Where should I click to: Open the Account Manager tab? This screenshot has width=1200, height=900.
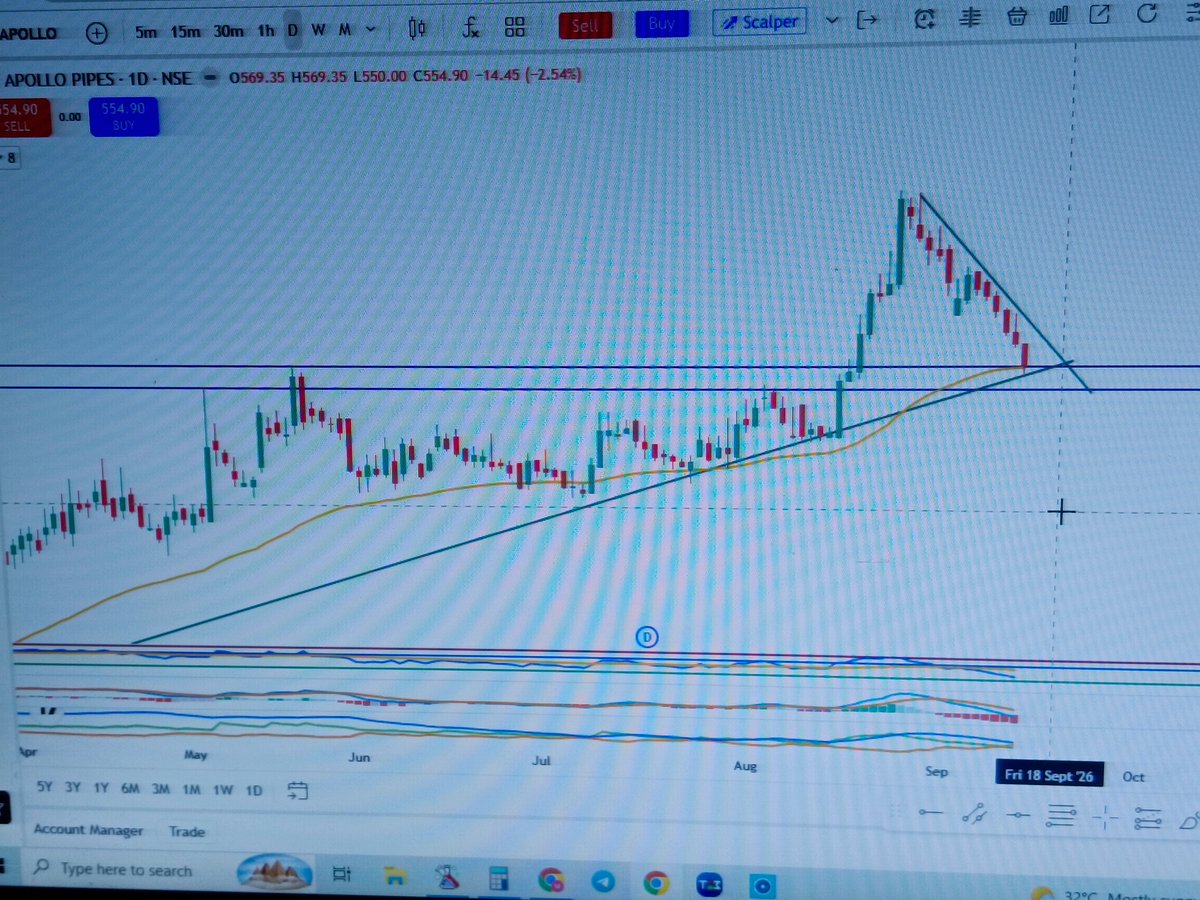pyautogui.click(x=88, y=830)
